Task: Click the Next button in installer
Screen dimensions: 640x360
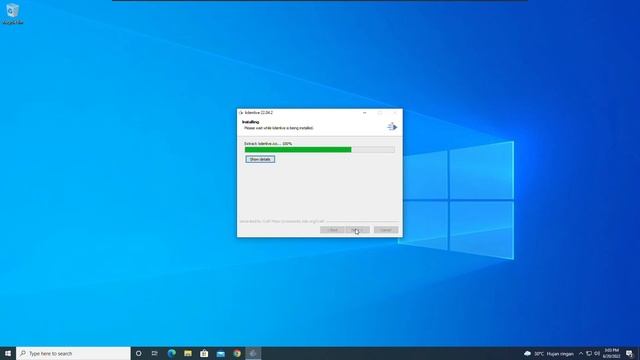Action: (358, 230)
